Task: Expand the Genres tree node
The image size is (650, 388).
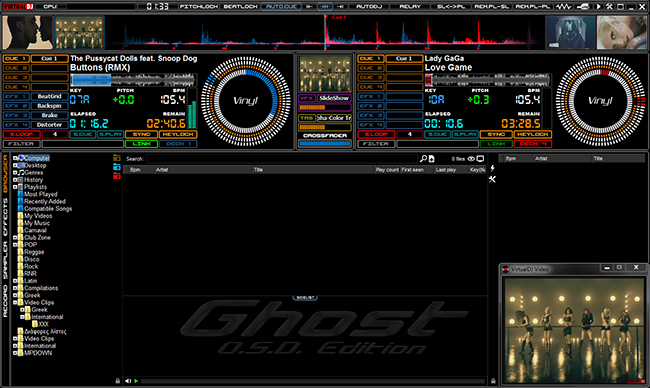Action: [x=15, y=172]
